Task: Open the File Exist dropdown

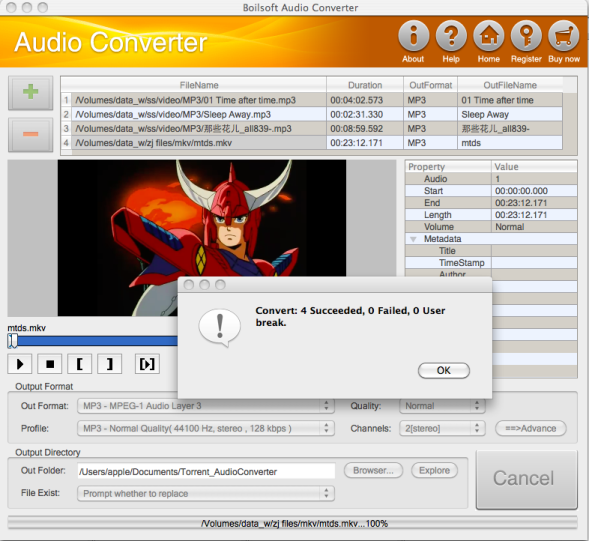Action: coord(206,494)
